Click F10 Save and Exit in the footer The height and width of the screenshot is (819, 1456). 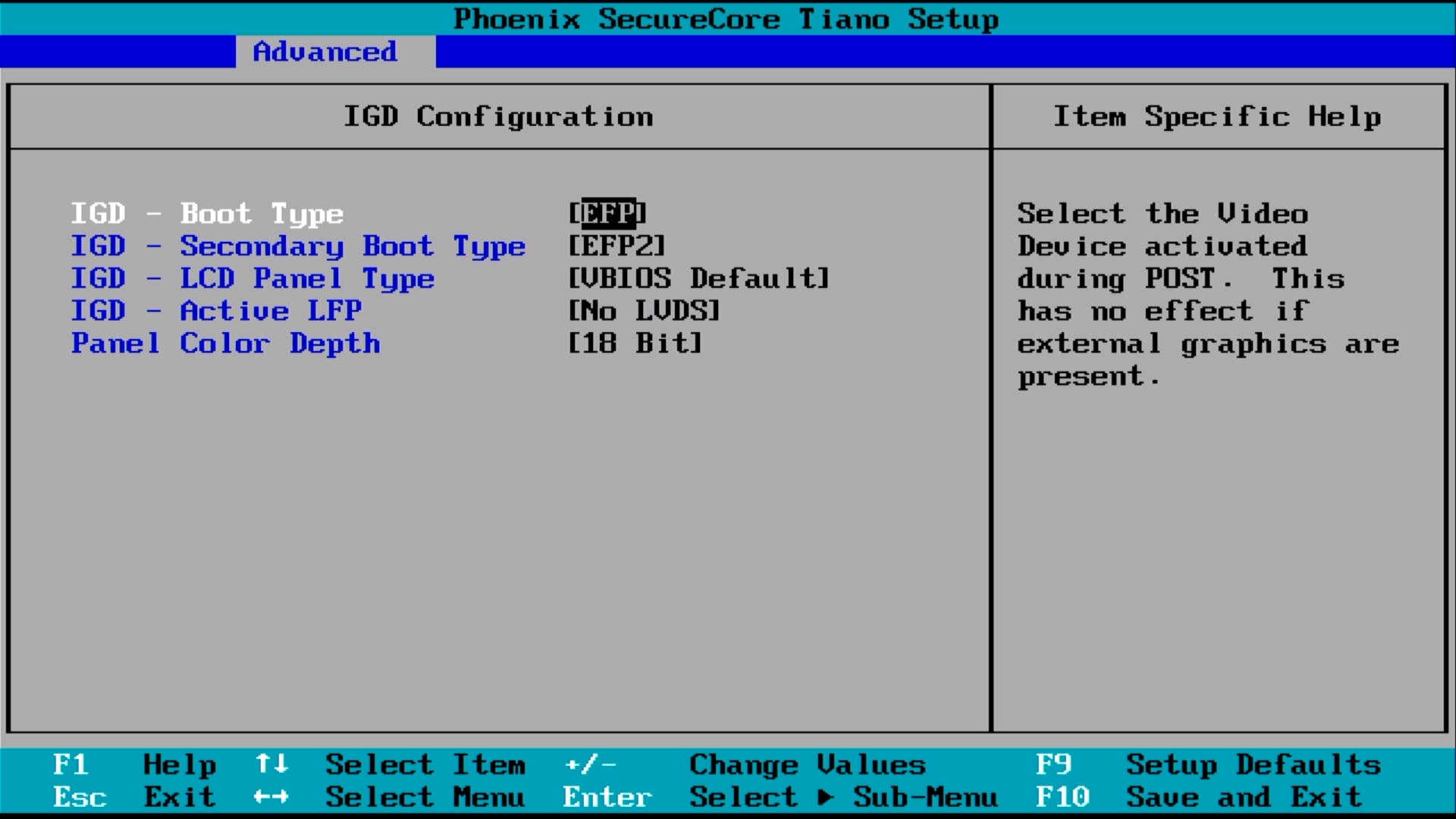click(1199, 797)
